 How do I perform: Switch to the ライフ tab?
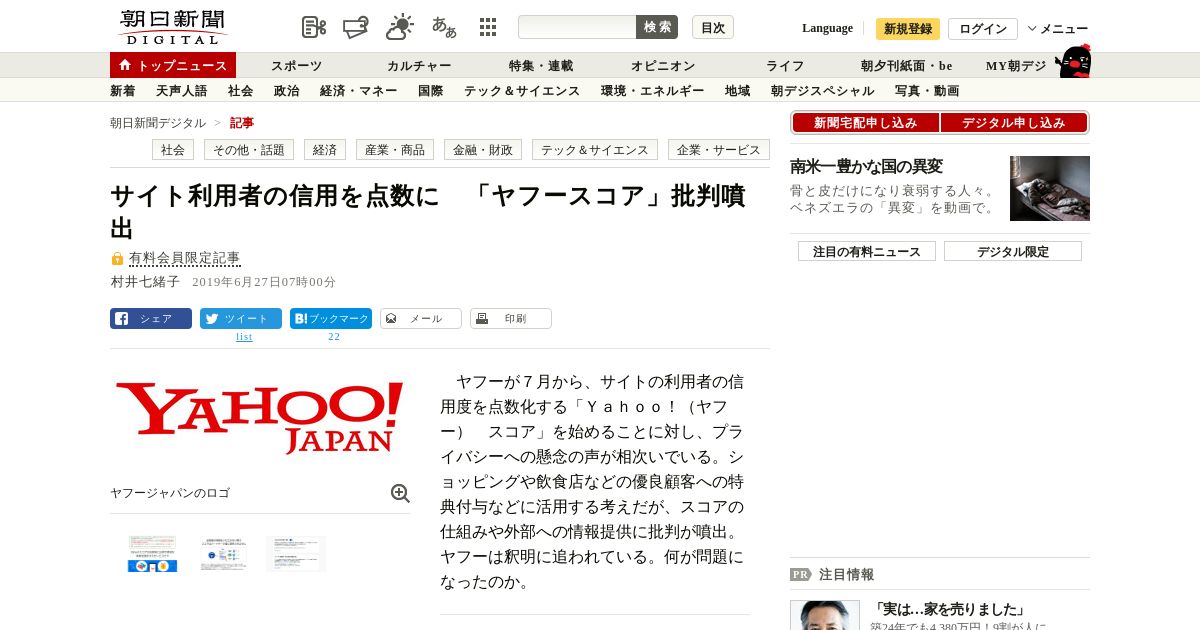coord(785,65)
